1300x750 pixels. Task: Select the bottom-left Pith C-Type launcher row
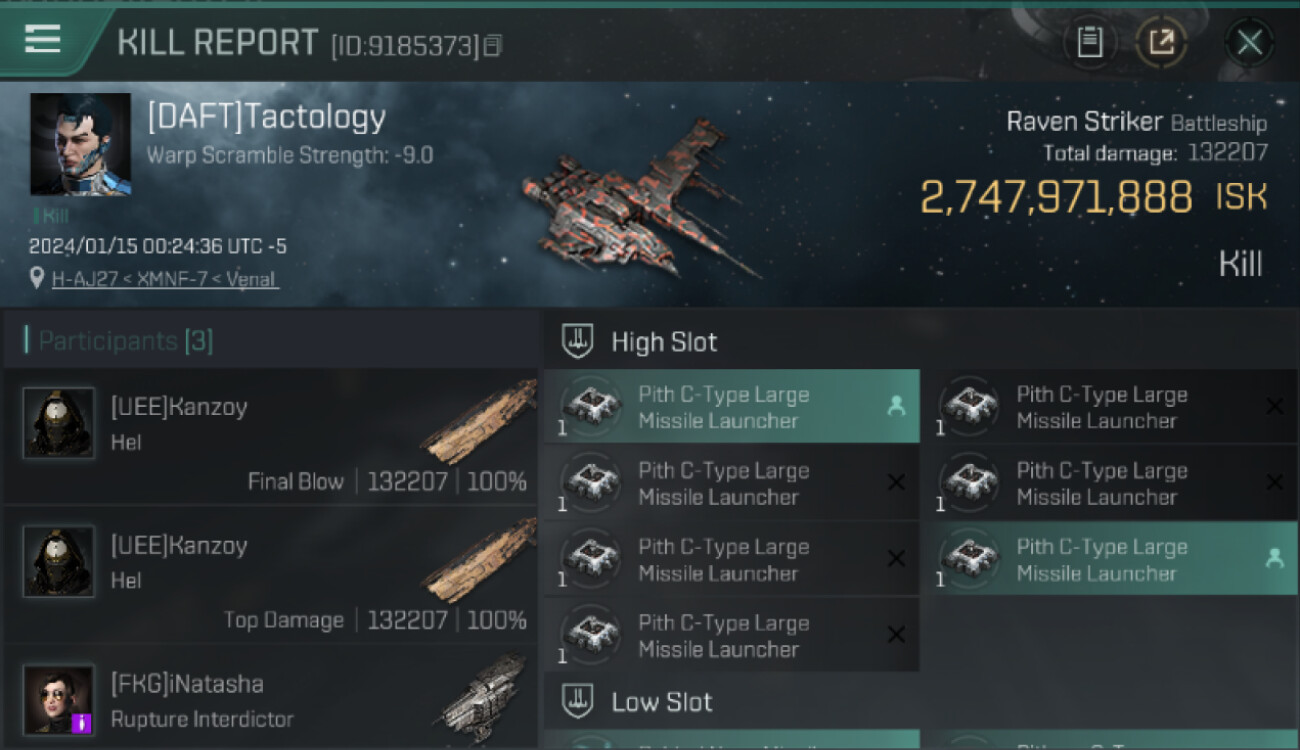click(x=730, y=635)
